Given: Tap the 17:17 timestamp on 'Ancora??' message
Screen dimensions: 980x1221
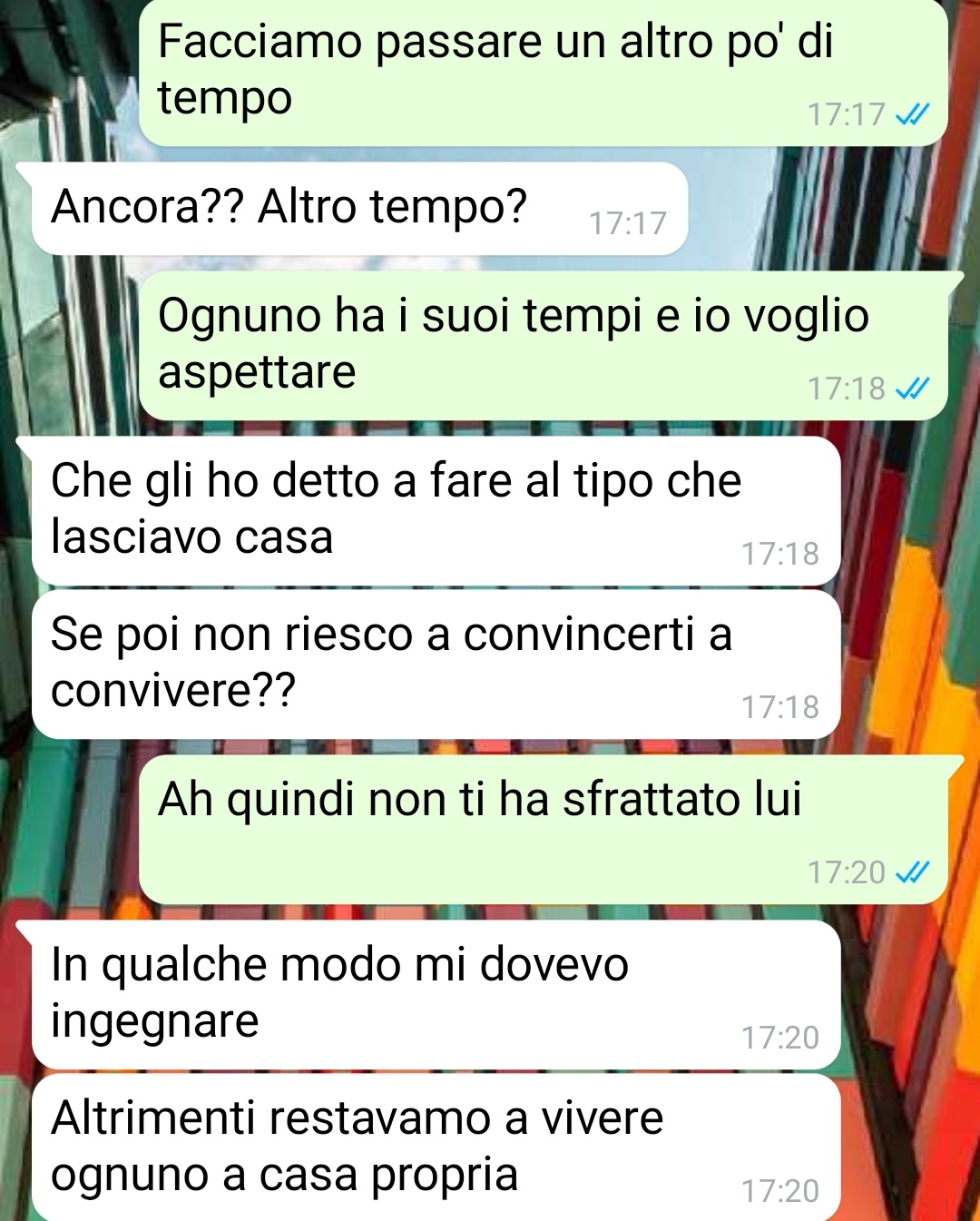Looking at the screenshot, I should tap(628, 223).
